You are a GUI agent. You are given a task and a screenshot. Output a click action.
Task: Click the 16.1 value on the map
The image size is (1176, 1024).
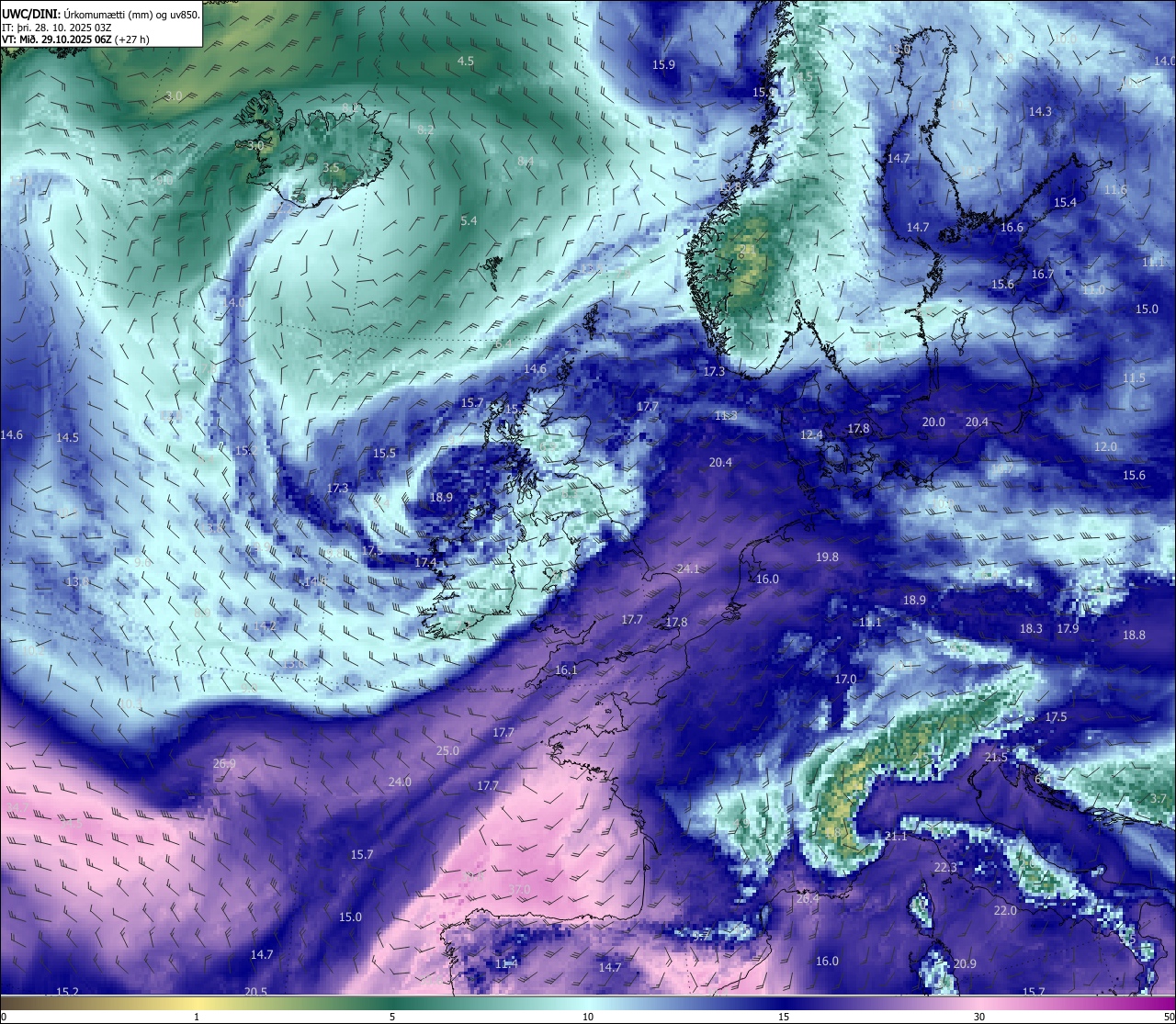(566, 670)
